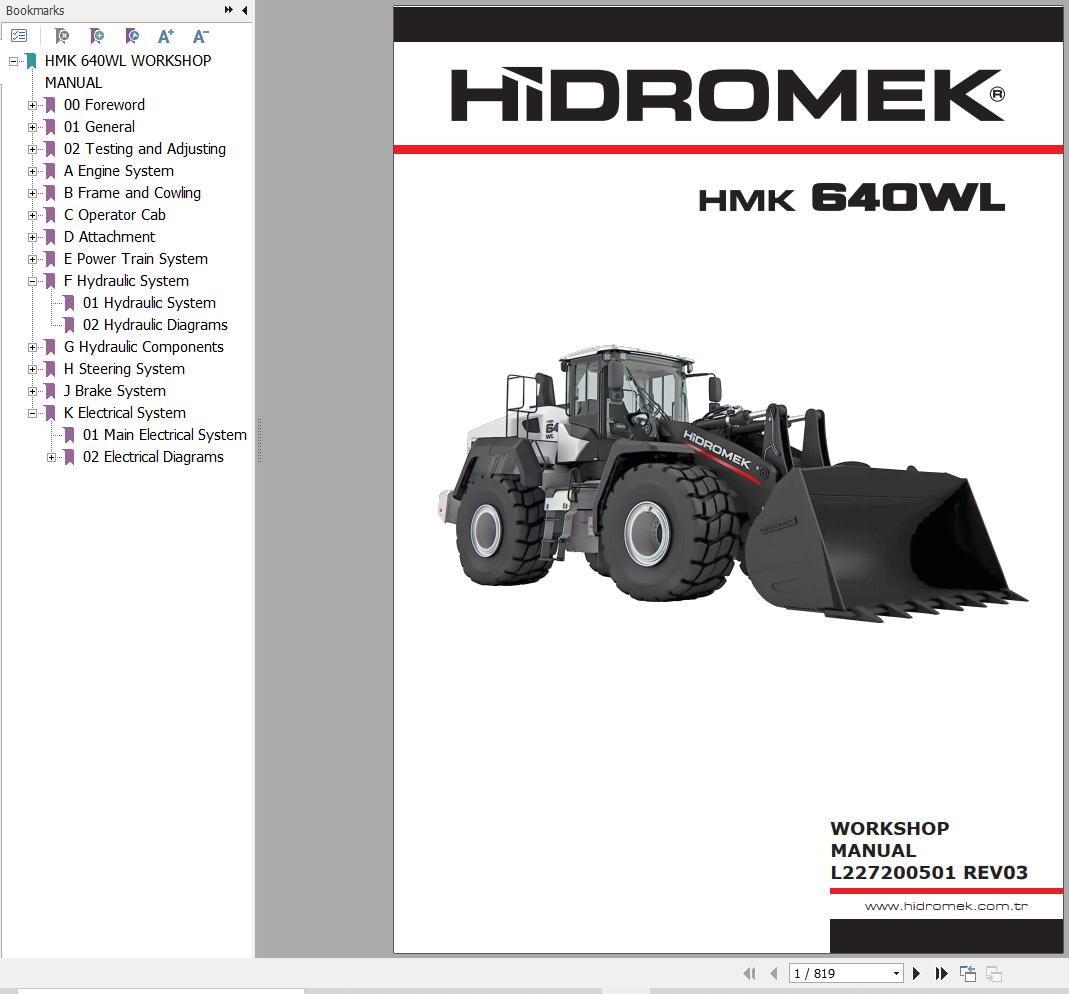Select the A Engine System bookmark

(x=119, y=170)
